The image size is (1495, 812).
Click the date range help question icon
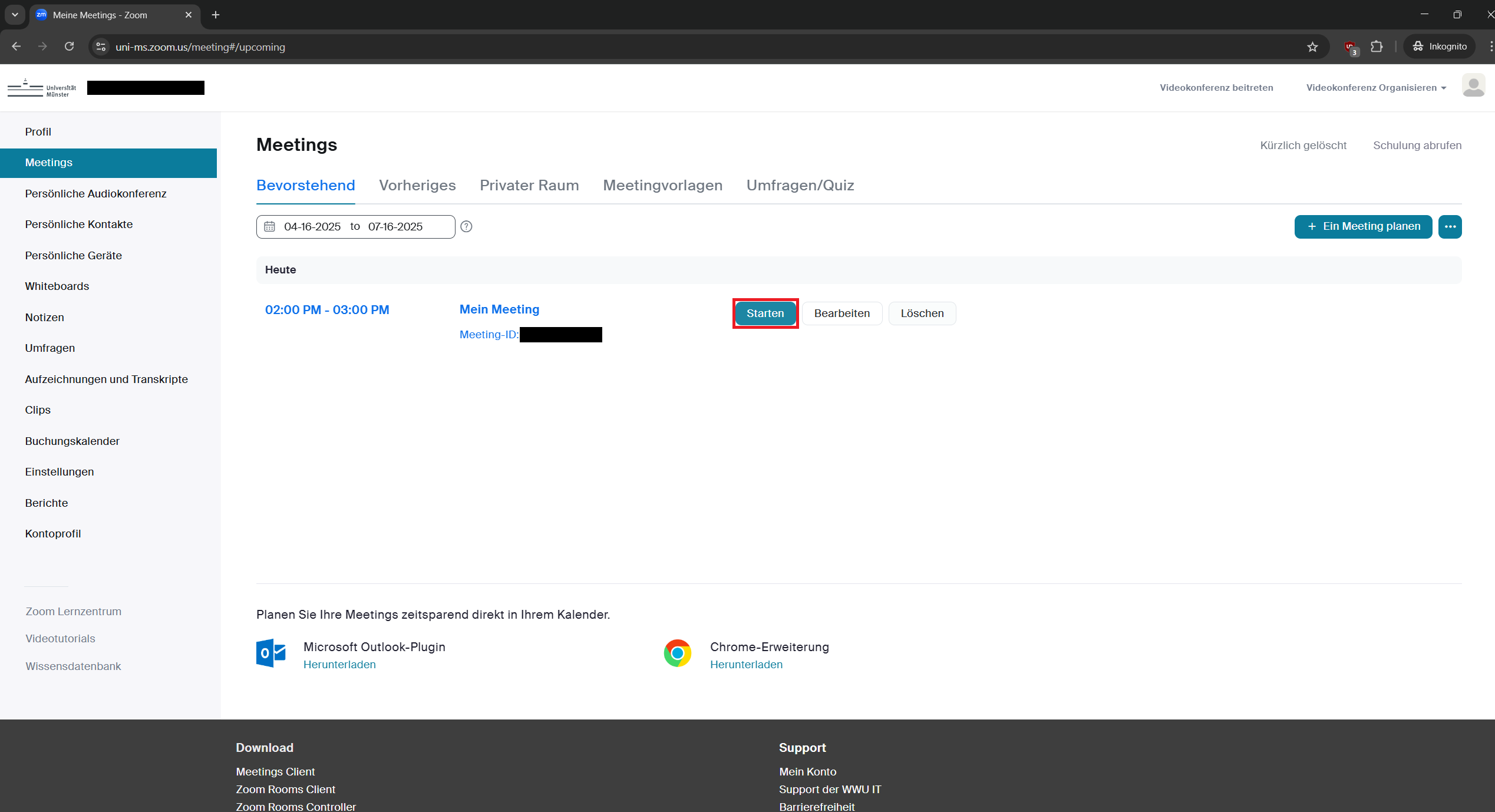tap(466, 227)
